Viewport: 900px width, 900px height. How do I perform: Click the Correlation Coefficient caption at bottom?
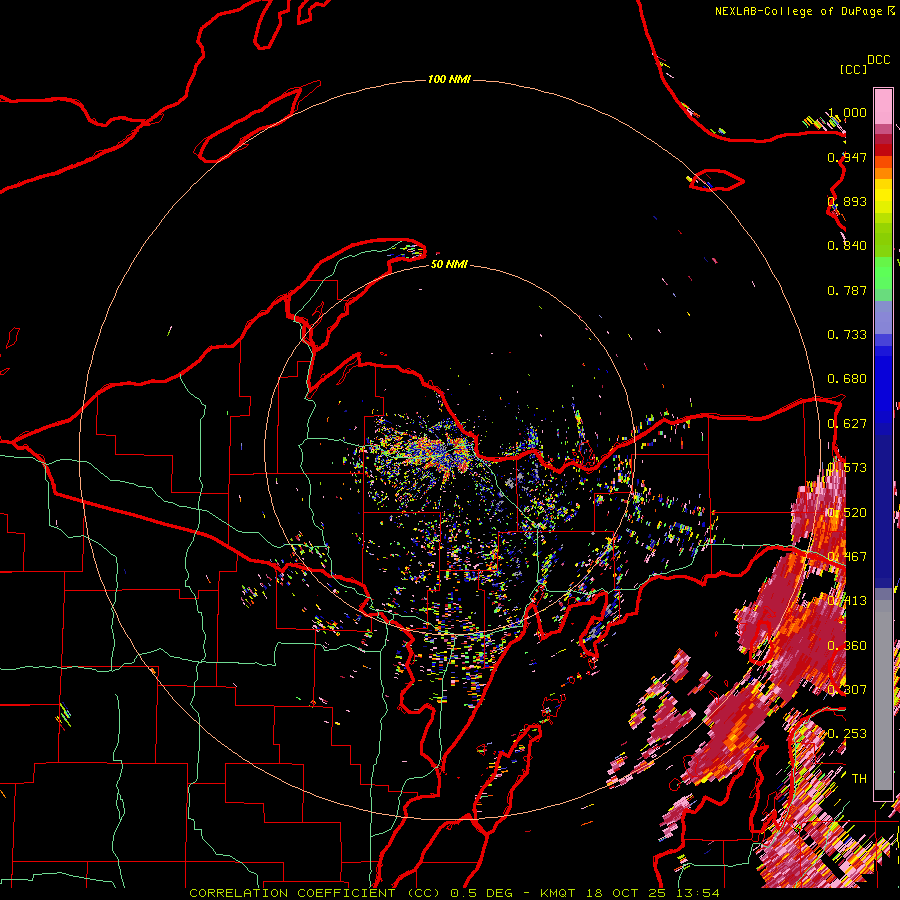[455, 893]
